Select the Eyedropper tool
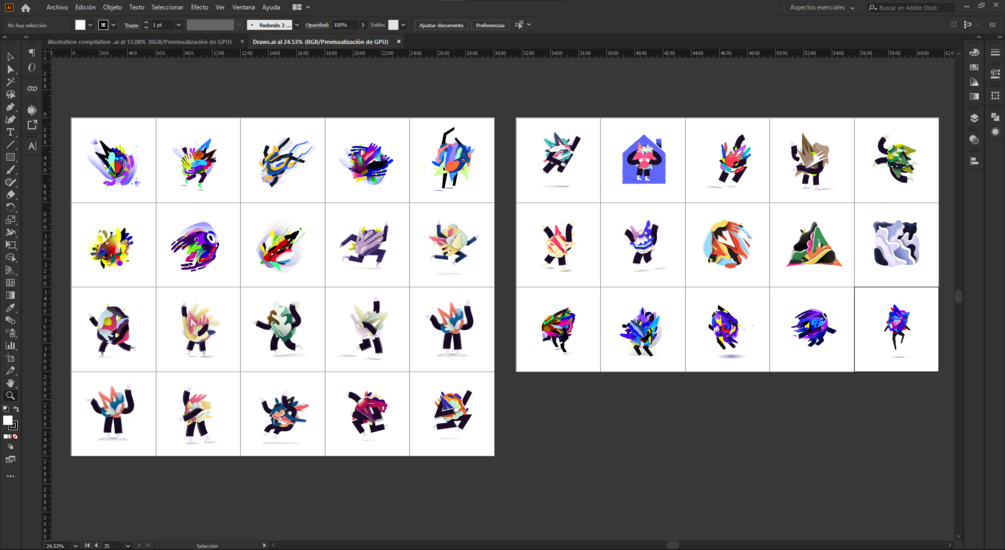 (x=10, y=308)
